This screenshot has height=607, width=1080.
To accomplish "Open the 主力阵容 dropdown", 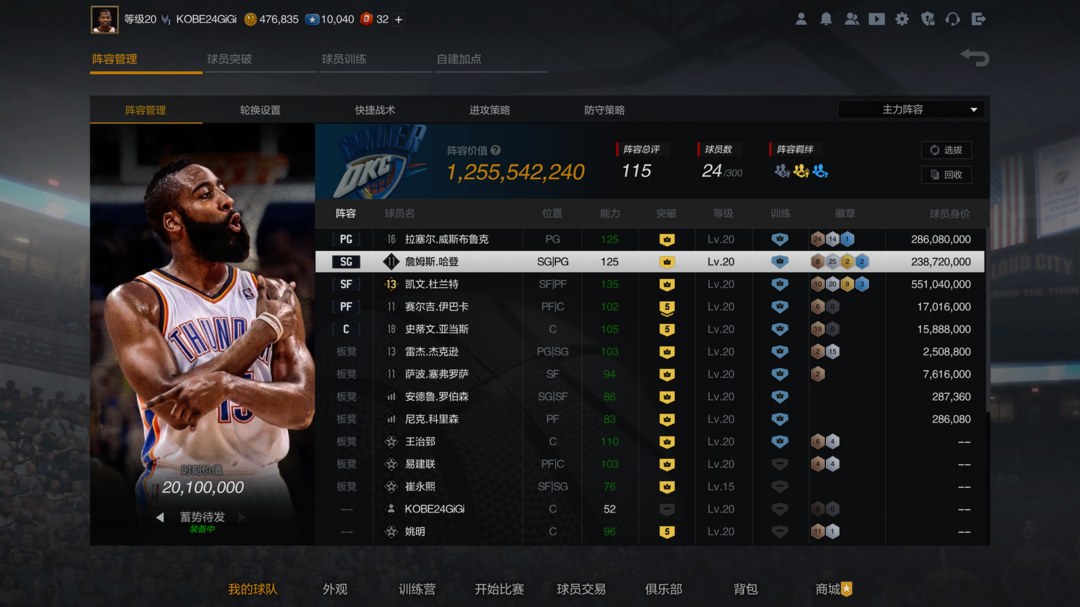I will tap(910, 110).
